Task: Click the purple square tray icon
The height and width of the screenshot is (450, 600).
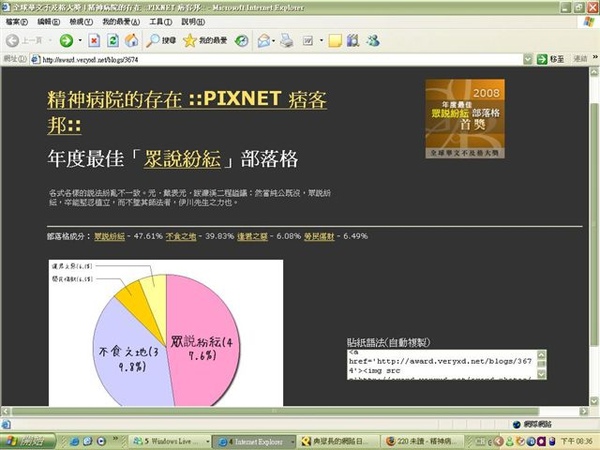Action: point(541,441)
